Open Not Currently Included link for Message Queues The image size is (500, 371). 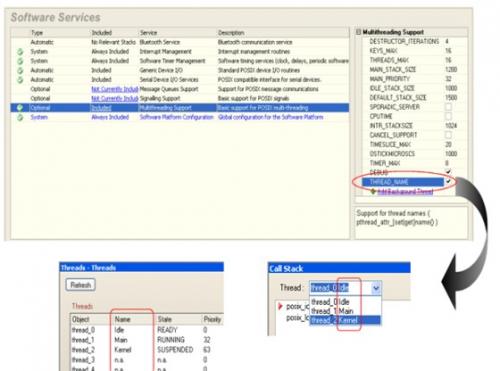point(114,89)
